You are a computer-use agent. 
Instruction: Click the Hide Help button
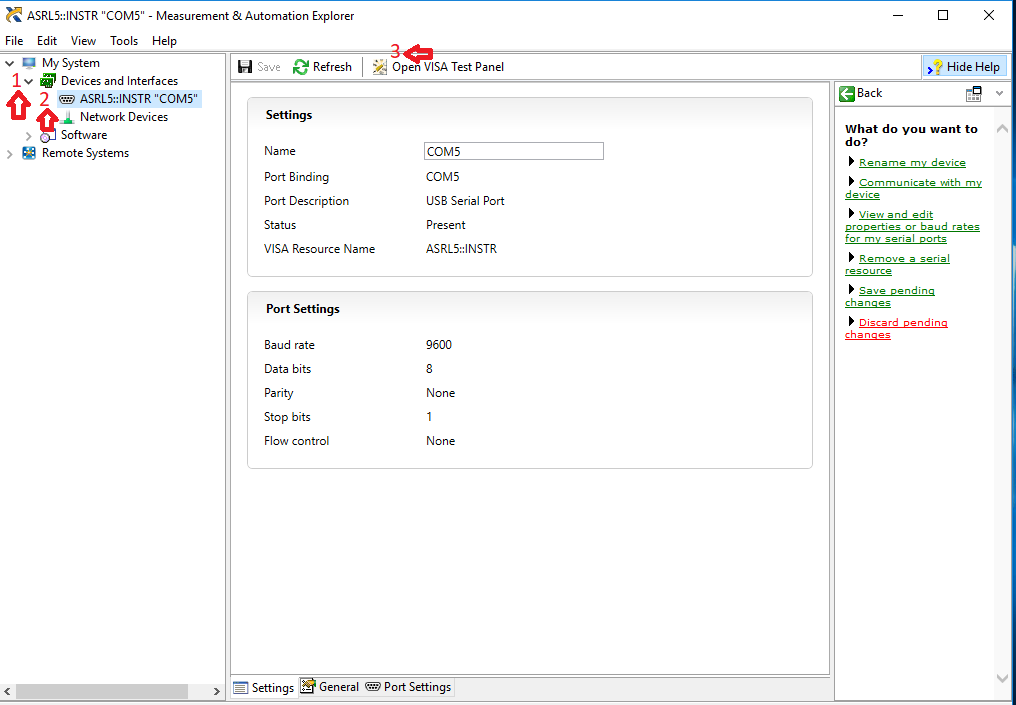click(964, 67)
